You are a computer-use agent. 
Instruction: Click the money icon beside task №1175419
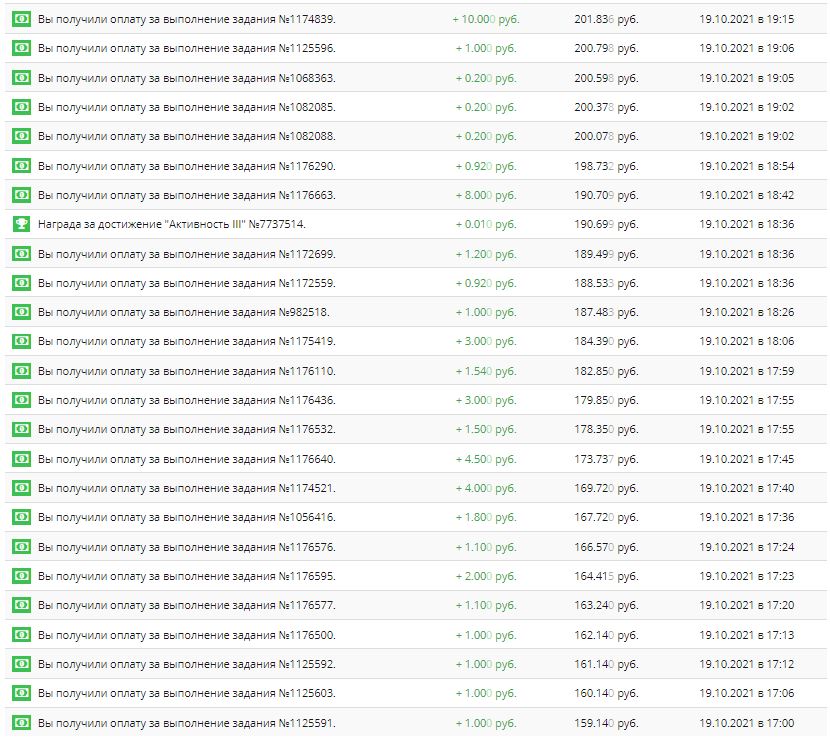click(22, 341)
